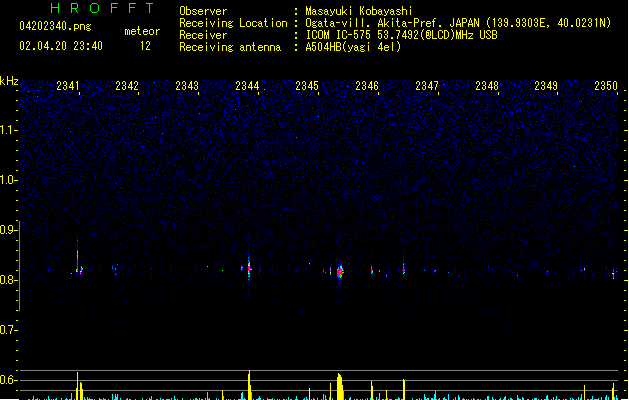Click the Receiver label
629x400 pixels.
pyautogui.click(x=203, y=35)
